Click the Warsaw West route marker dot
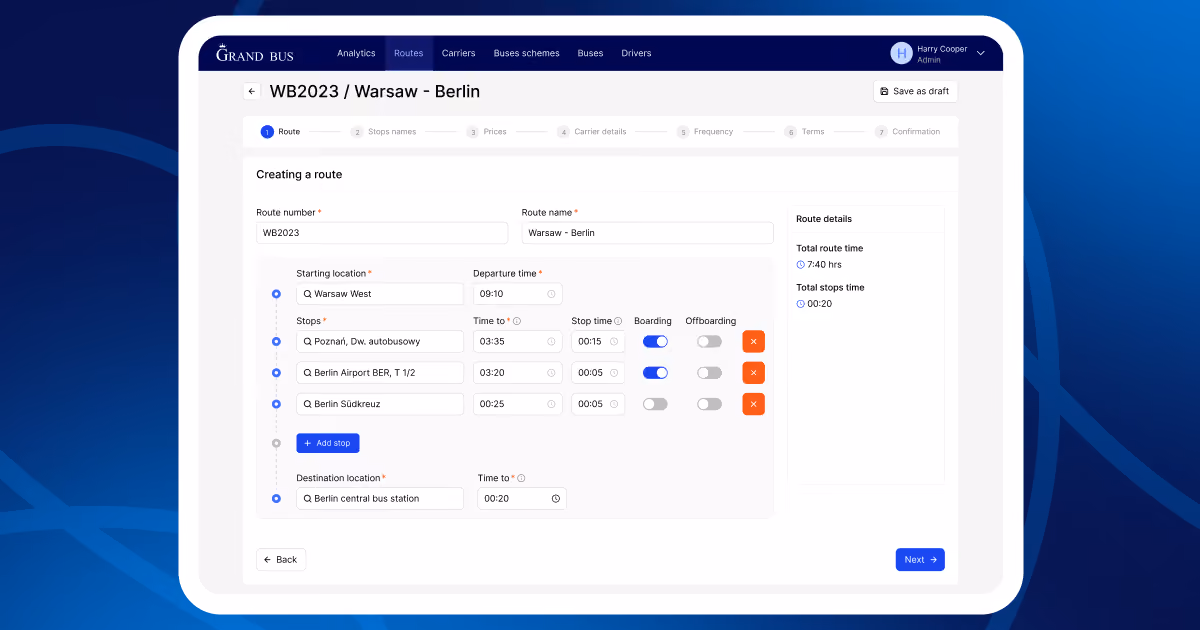This screenshot has height=630, width=1200. [x=276, y=294]
